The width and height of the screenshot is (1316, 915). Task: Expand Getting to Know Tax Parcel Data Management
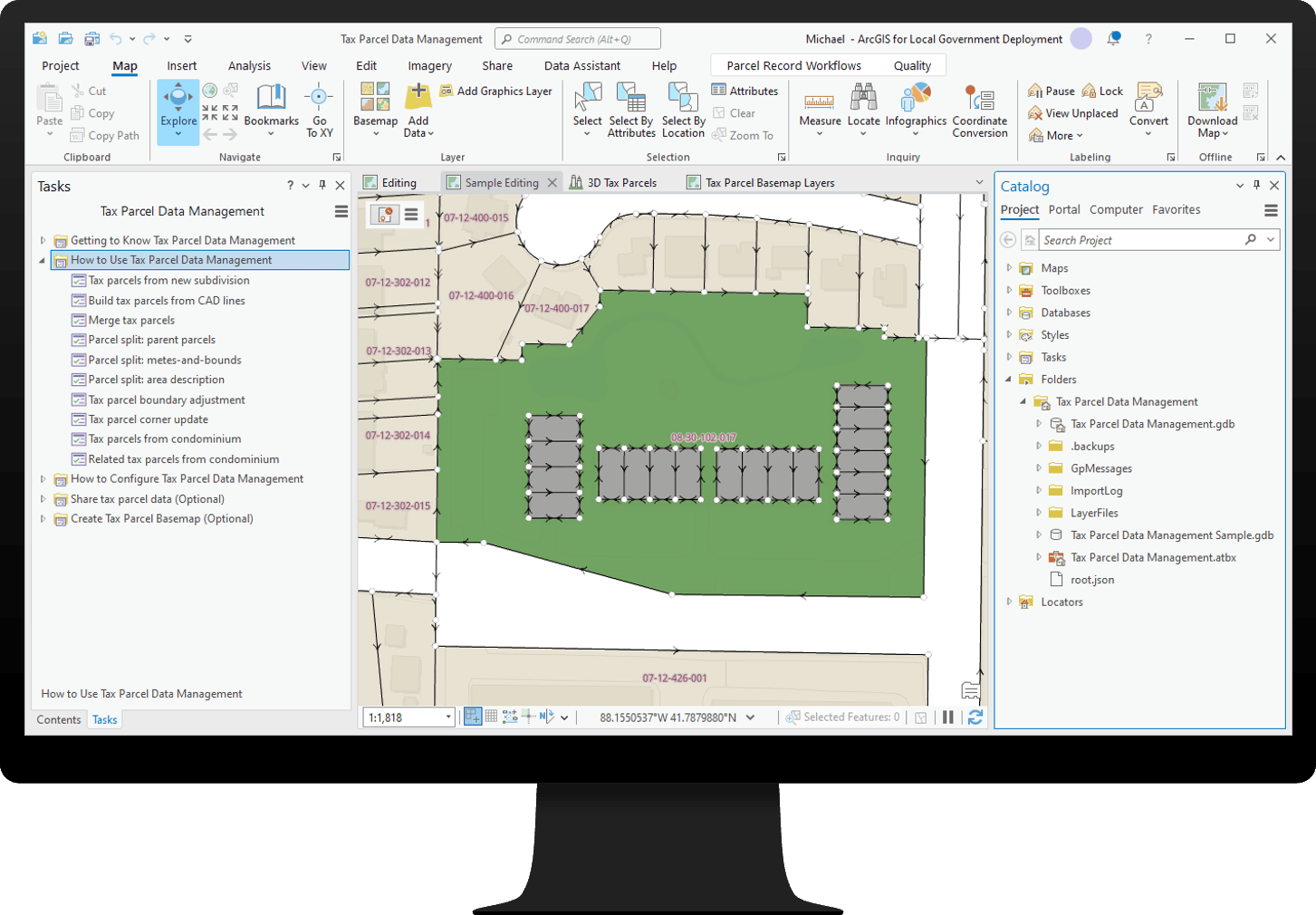43,240
